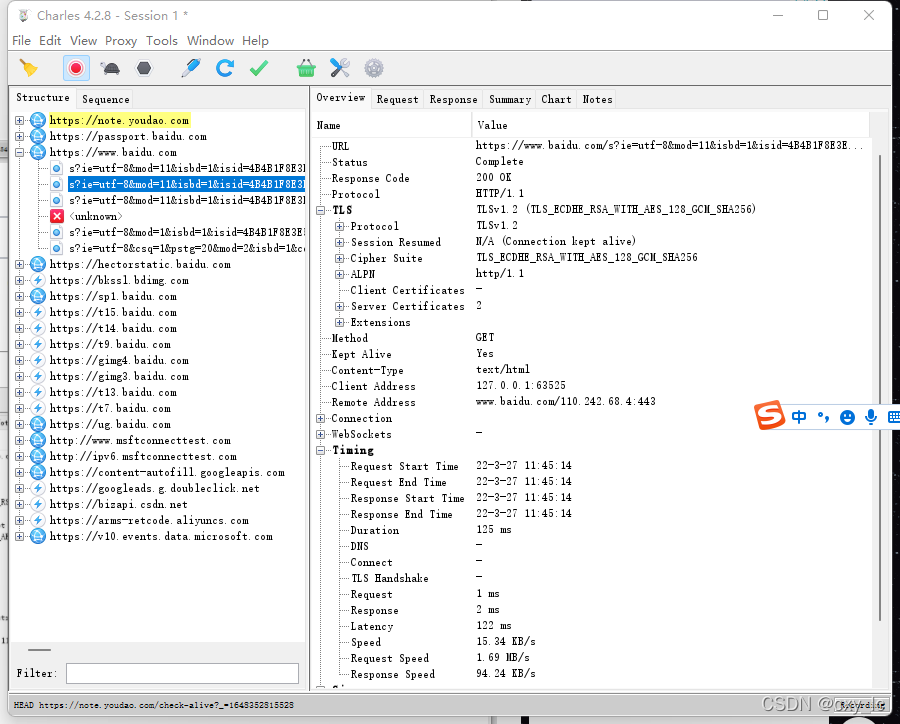Expand the Connection row
This screenshot has width=900, height=724.
321,419
